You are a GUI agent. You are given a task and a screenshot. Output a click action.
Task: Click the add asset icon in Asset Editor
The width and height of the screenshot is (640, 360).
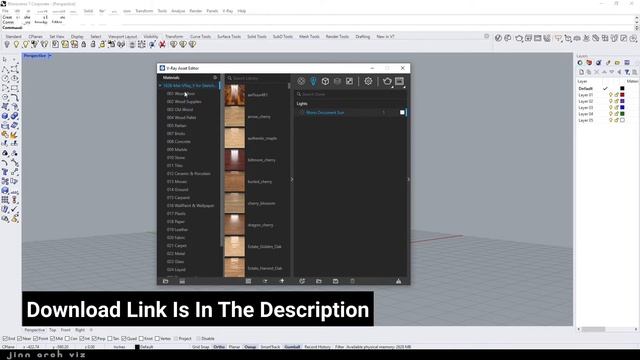(302, 281)
